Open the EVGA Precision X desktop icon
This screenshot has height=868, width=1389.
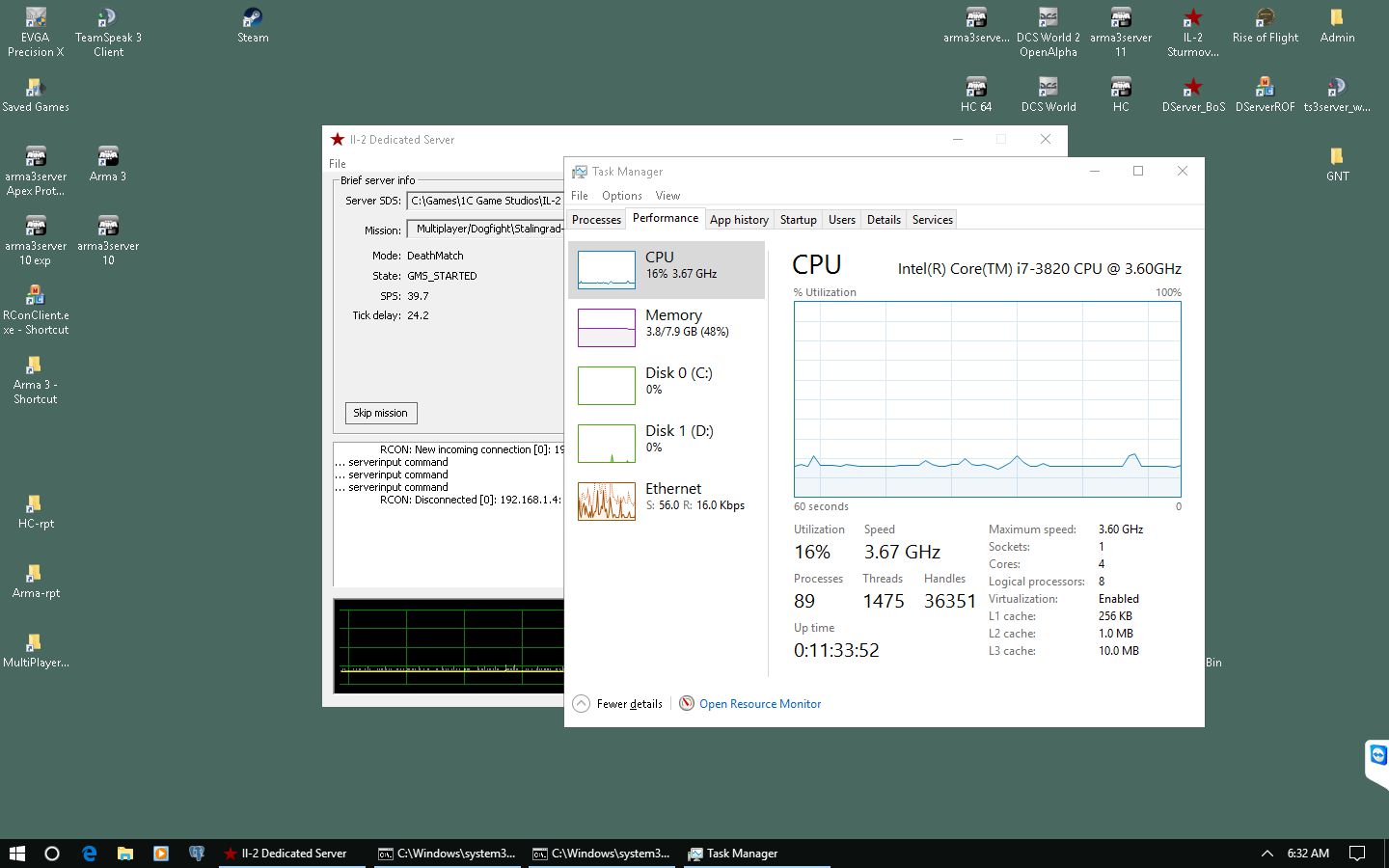36,32
